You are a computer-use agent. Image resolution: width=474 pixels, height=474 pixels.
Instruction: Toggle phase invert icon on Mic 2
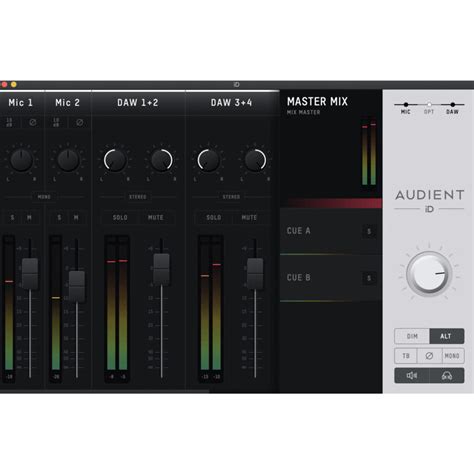pyautogui.click(x=79, y=122)
